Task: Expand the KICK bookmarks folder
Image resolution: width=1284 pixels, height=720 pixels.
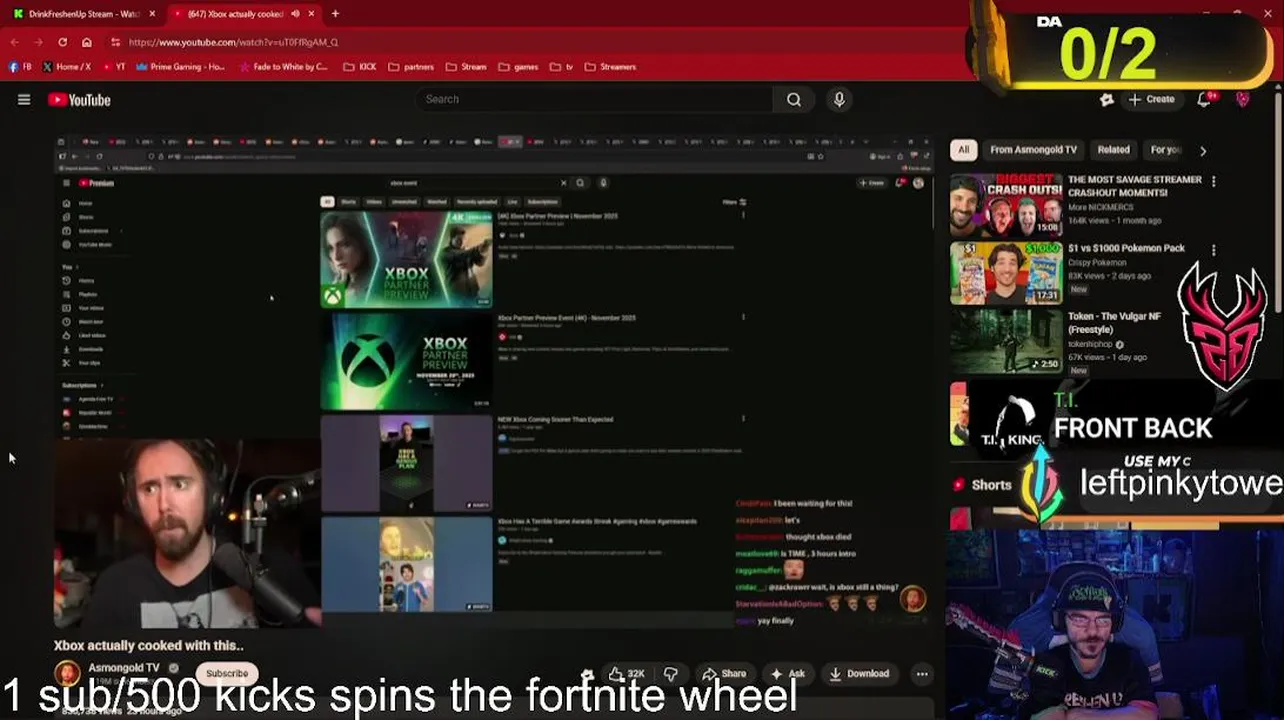Action: pyautogui.click(x=360, y=67)
